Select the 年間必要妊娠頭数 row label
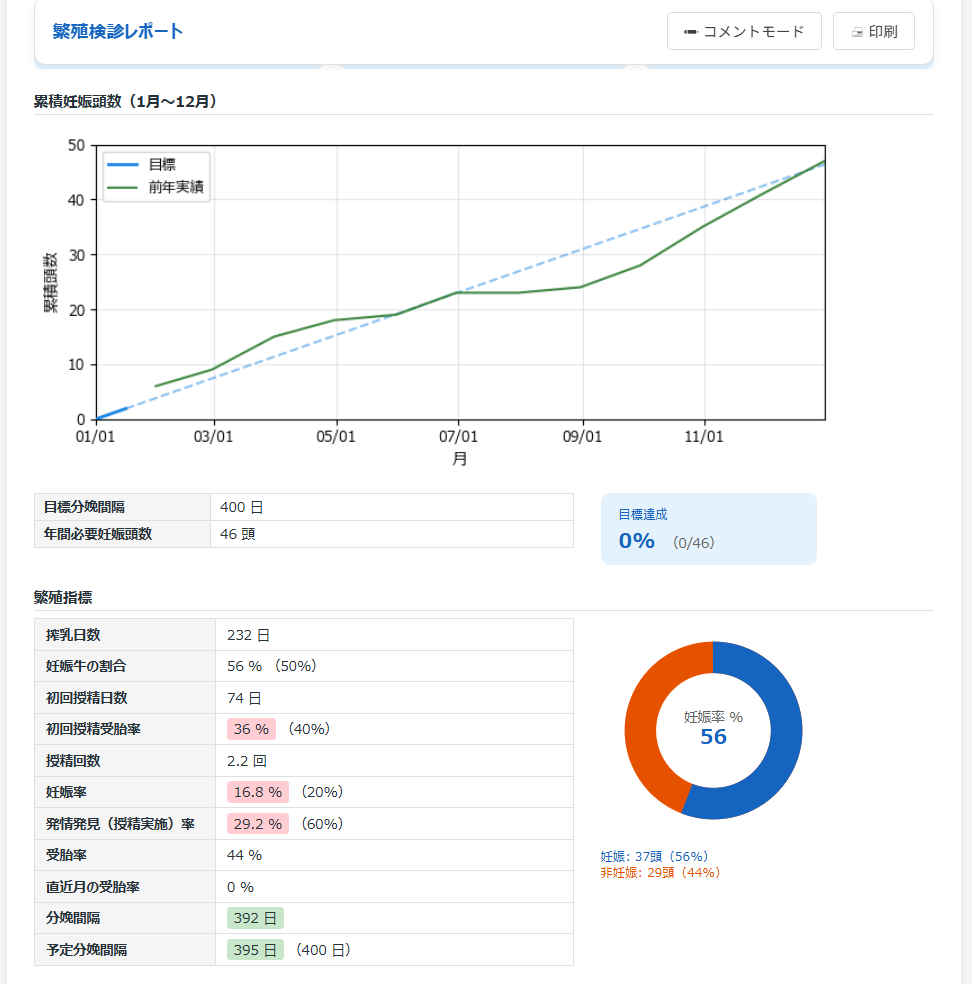972x984 pixels. 98,534
